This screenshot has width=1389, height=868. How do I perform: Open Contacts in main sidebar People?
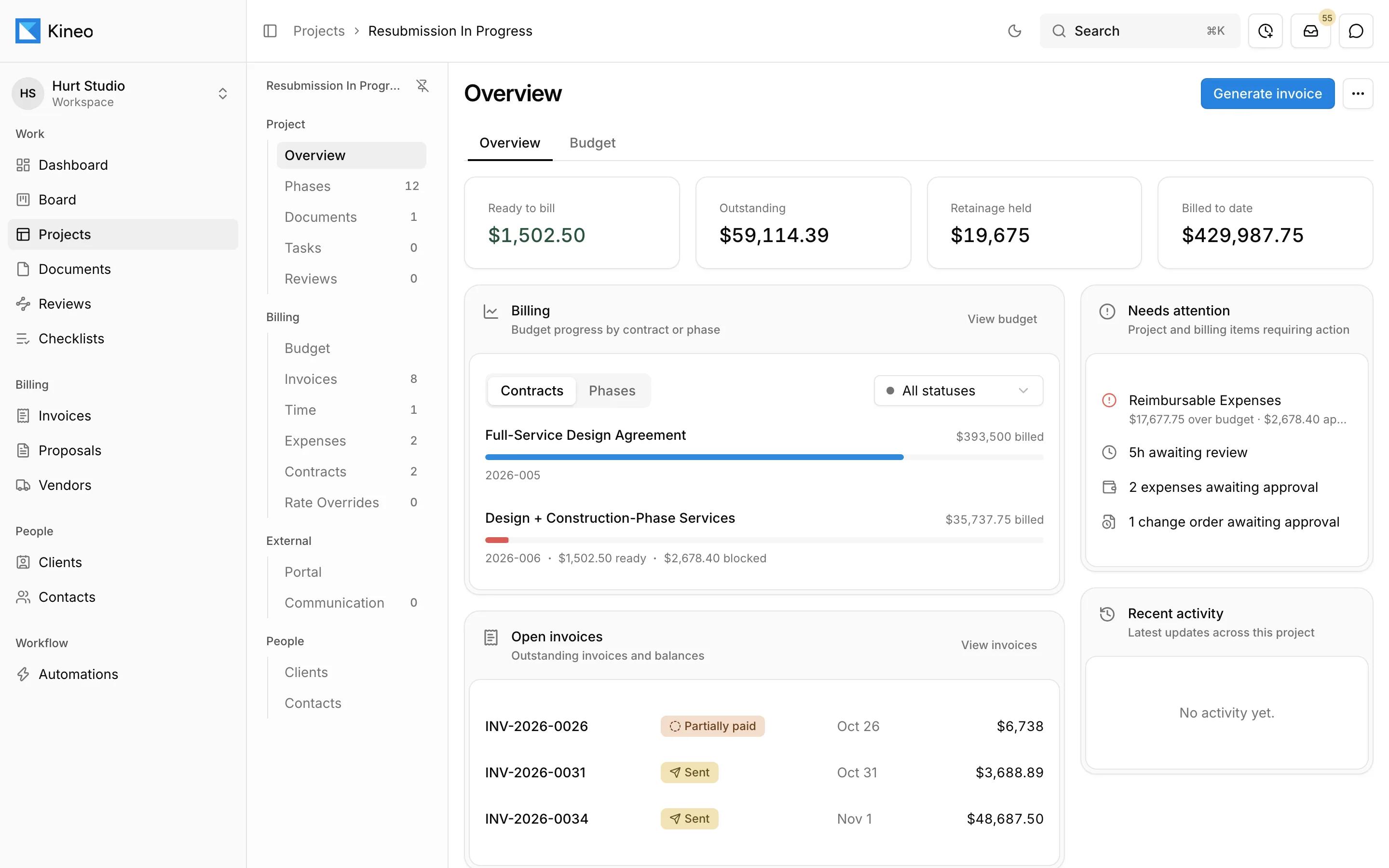tap(123, 597)
